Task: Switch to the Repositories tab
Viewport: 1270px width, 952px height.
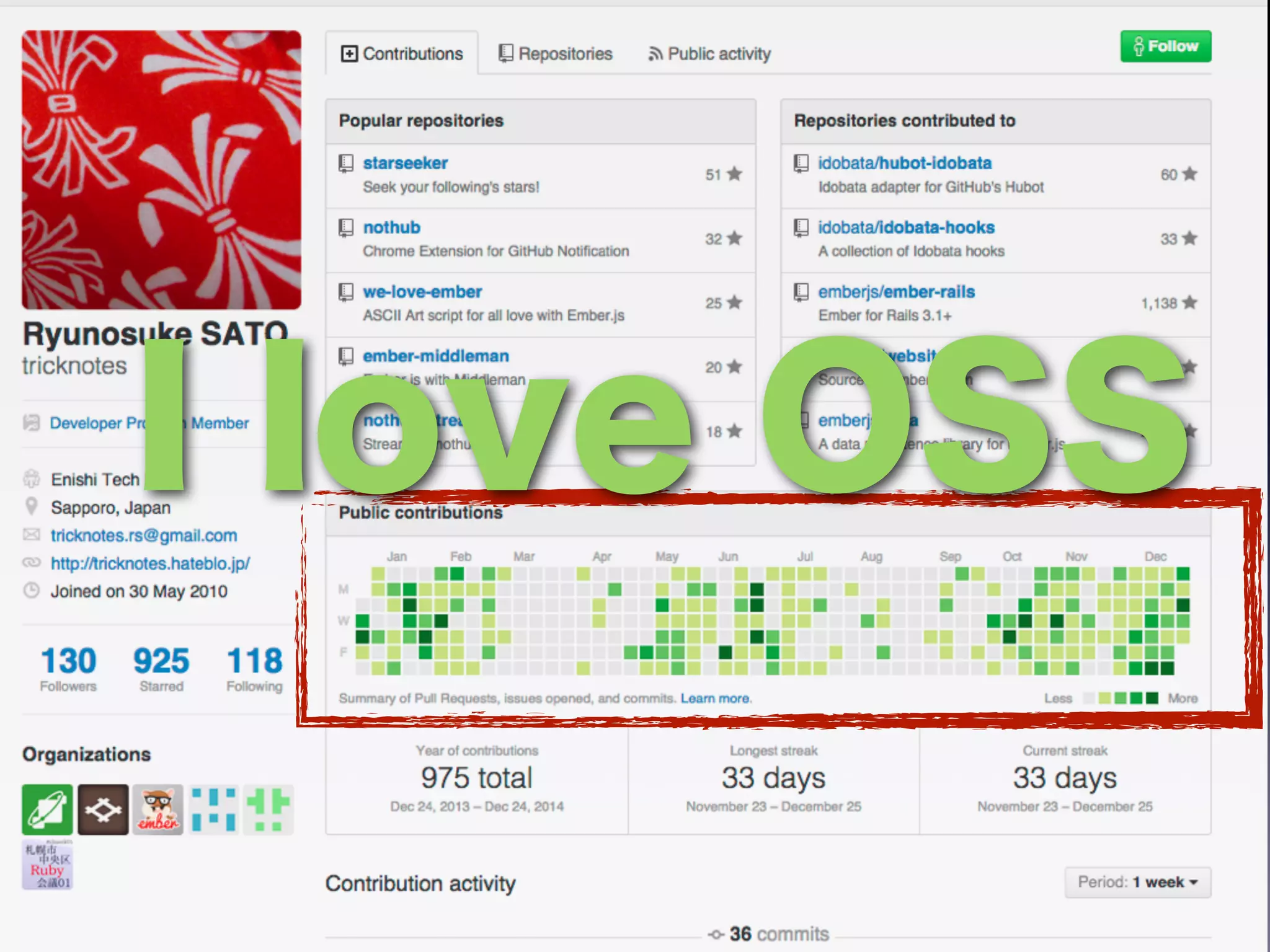Action: tap(555, 54)
